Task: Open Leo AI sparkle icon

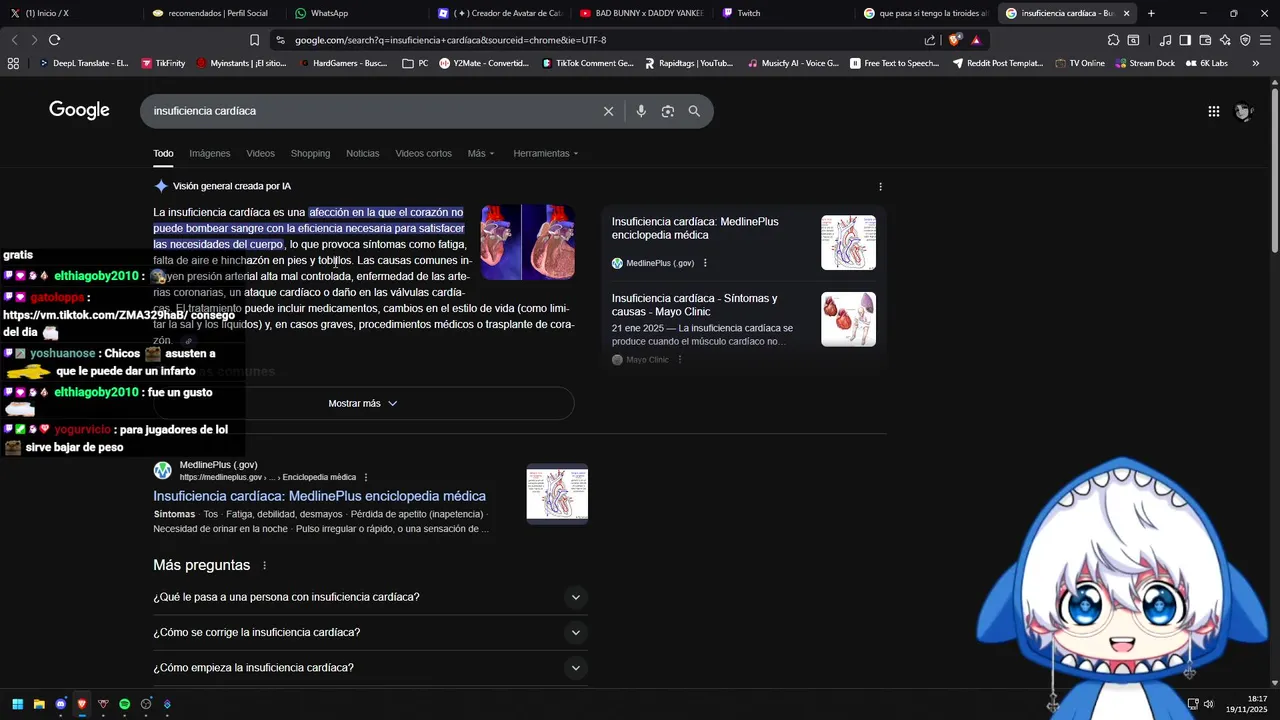Action: pos(1225,40)
